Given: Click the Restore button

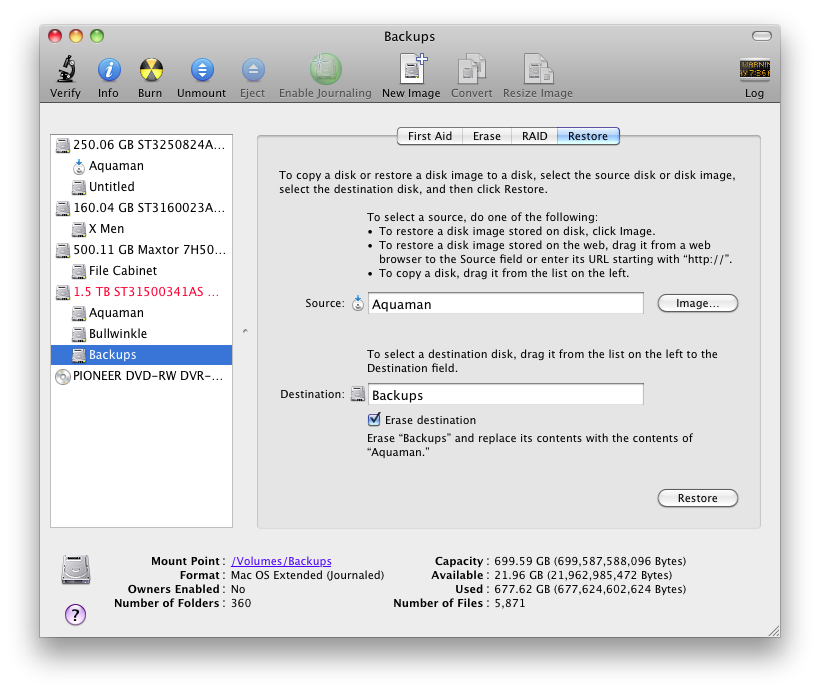Looking at the screenshot, I should (698, 498).
